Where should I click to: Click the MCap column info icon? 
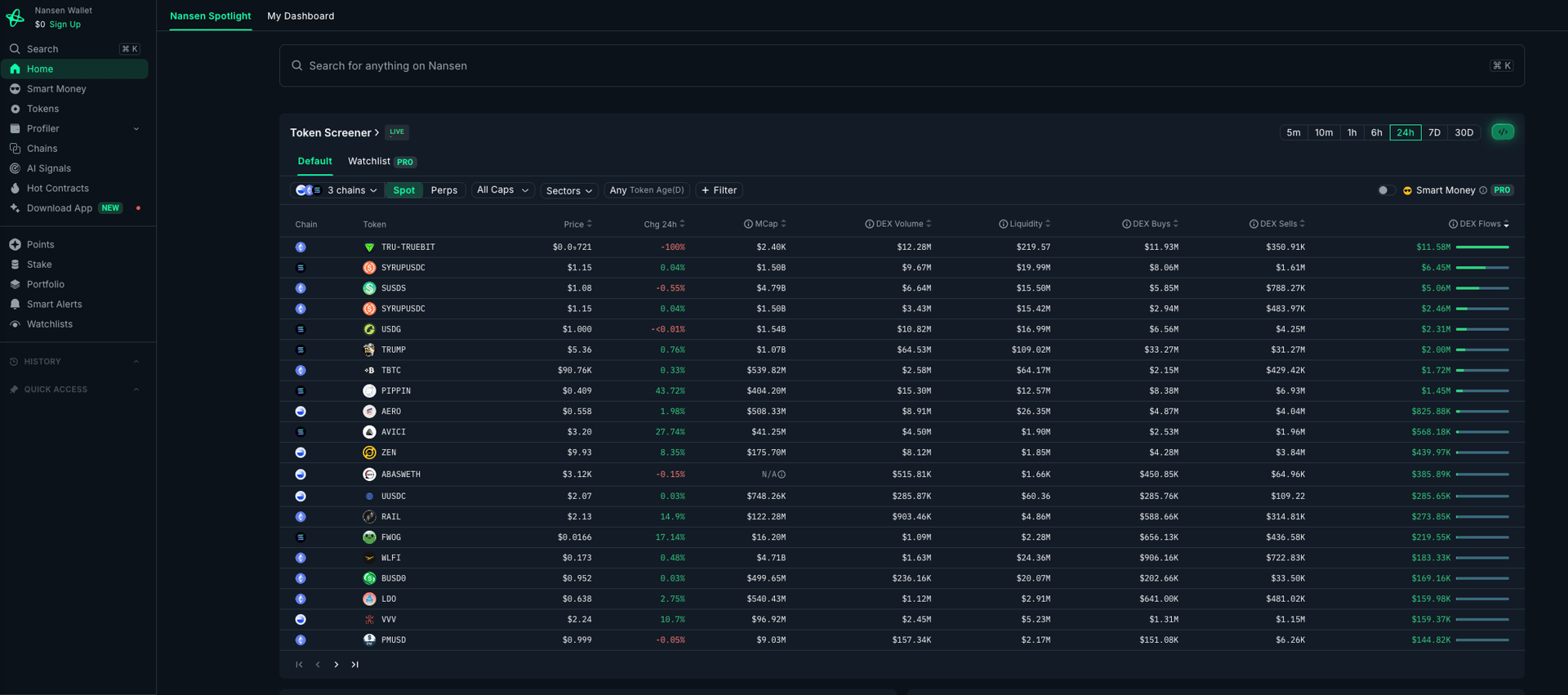pos(748,224)
